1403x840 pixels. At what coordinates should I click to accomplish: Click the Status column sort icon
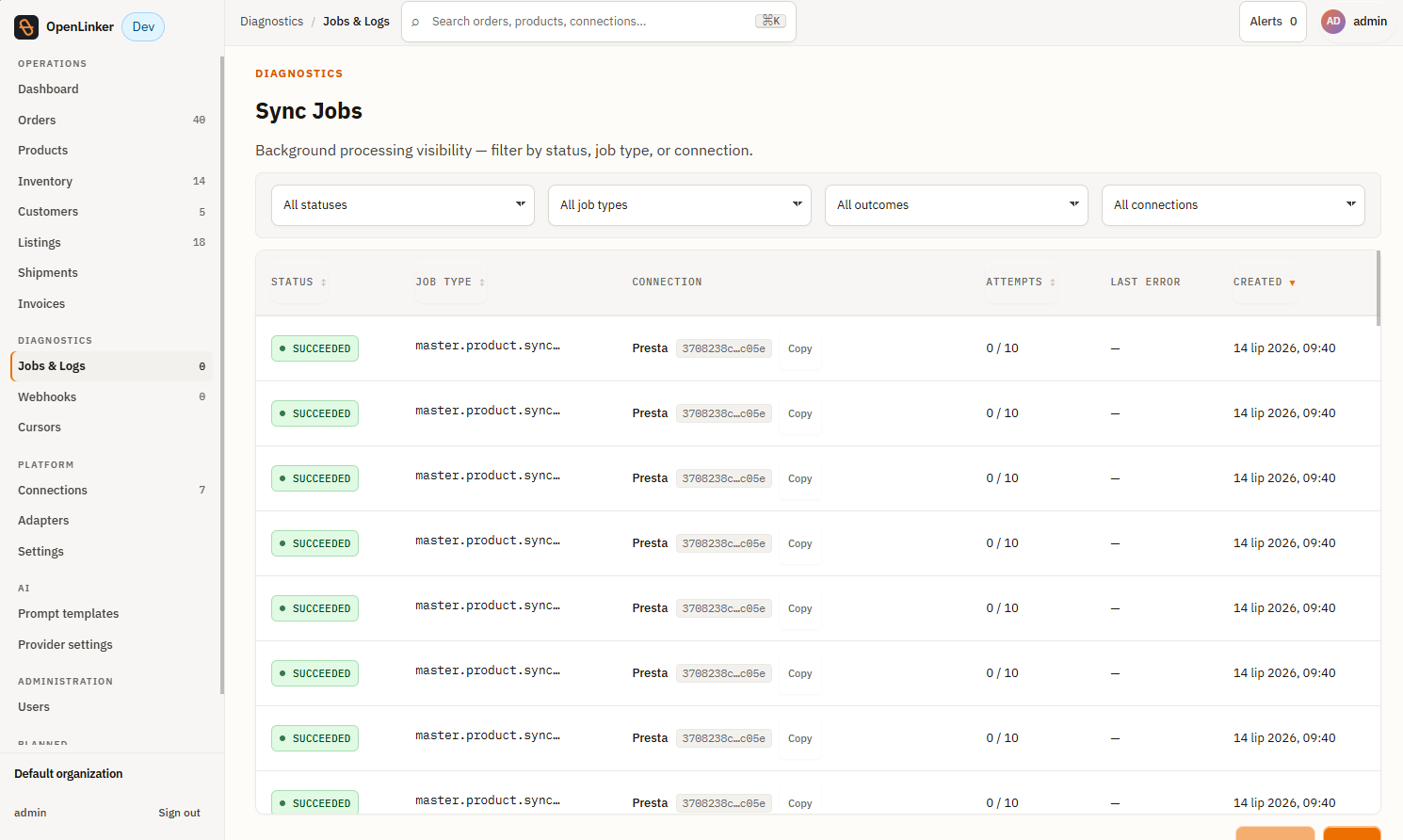[x=323, y=283]
